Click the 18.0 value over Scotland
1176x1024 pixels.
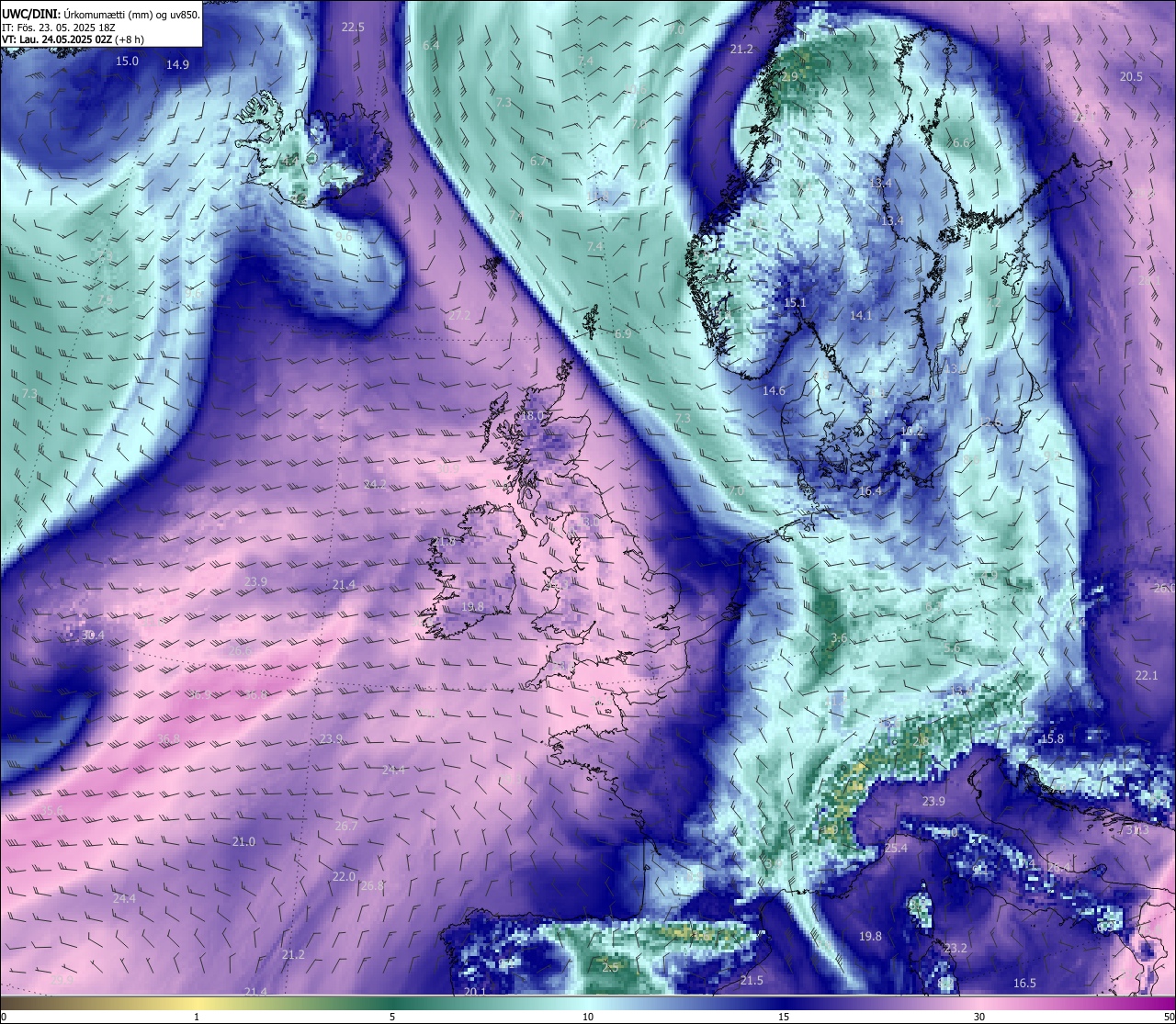coord(532,416)
